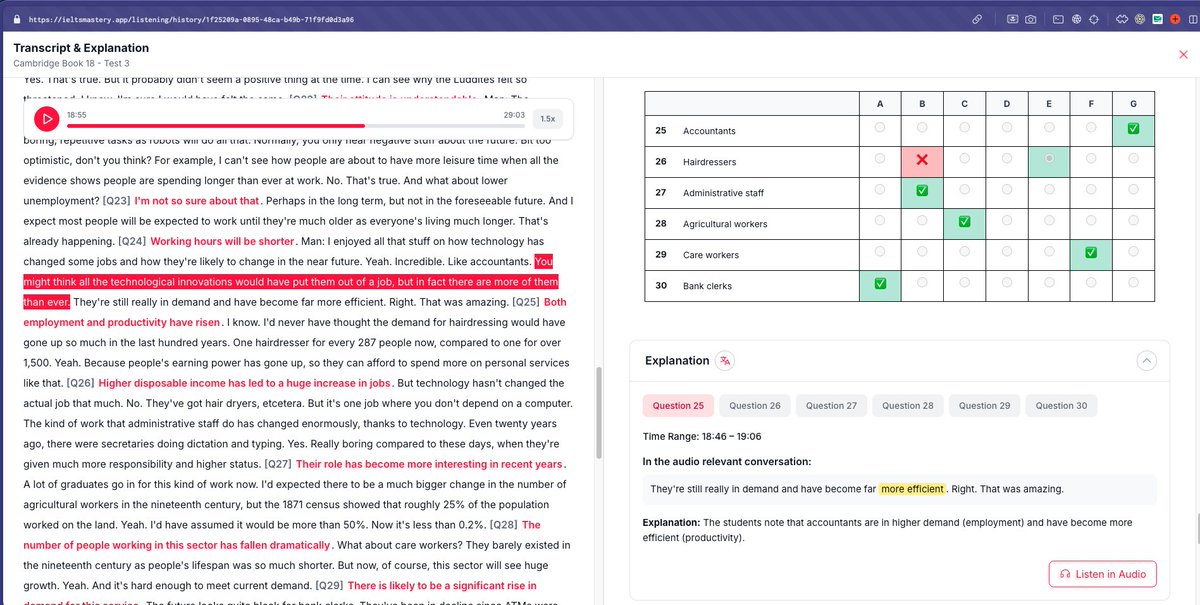Seek within the audio progress bar
This screenshot has height=605, width=1200.
coord(296,126)
